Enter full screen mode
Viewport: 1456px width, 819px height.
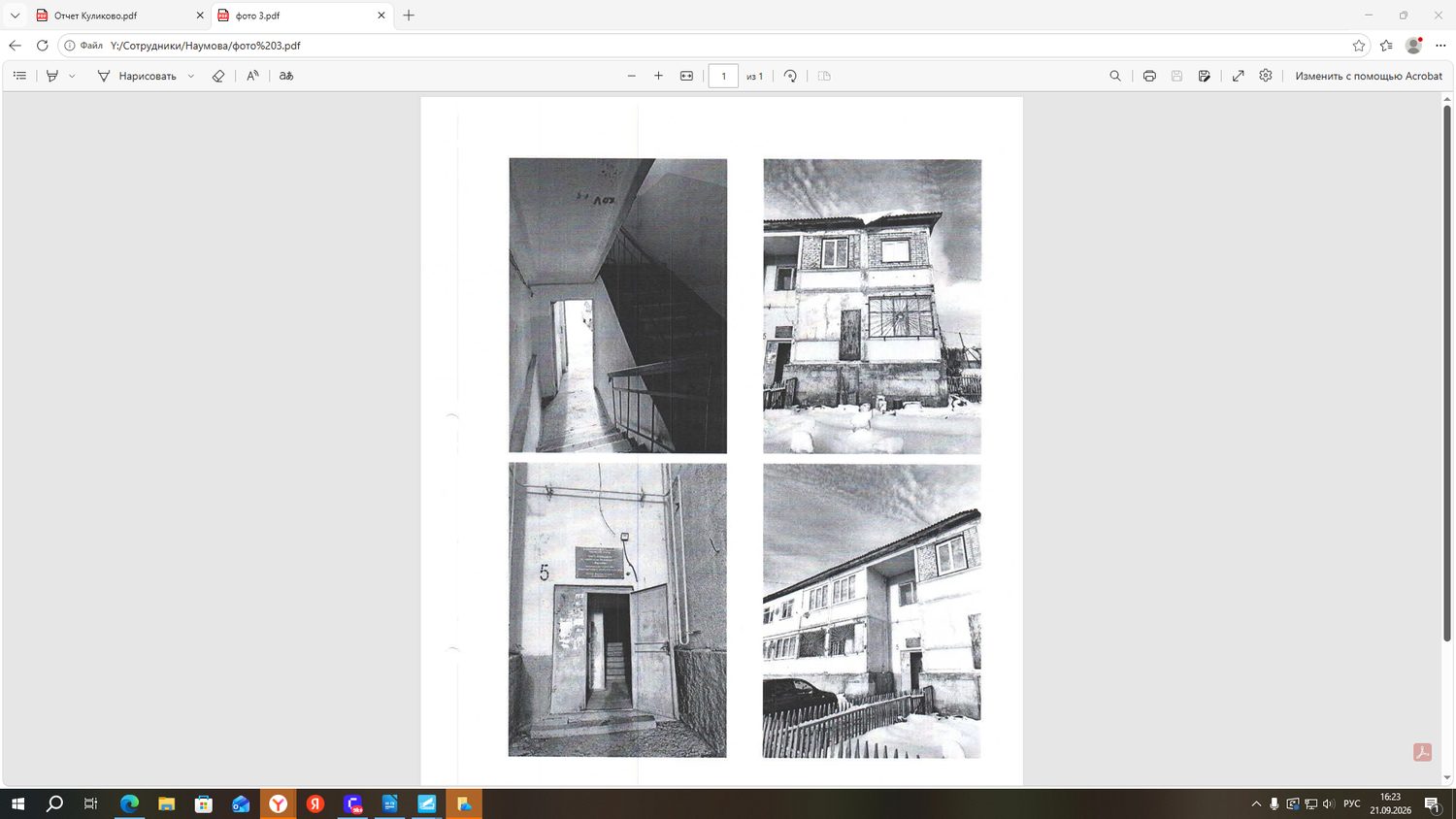click(1239, 76)
